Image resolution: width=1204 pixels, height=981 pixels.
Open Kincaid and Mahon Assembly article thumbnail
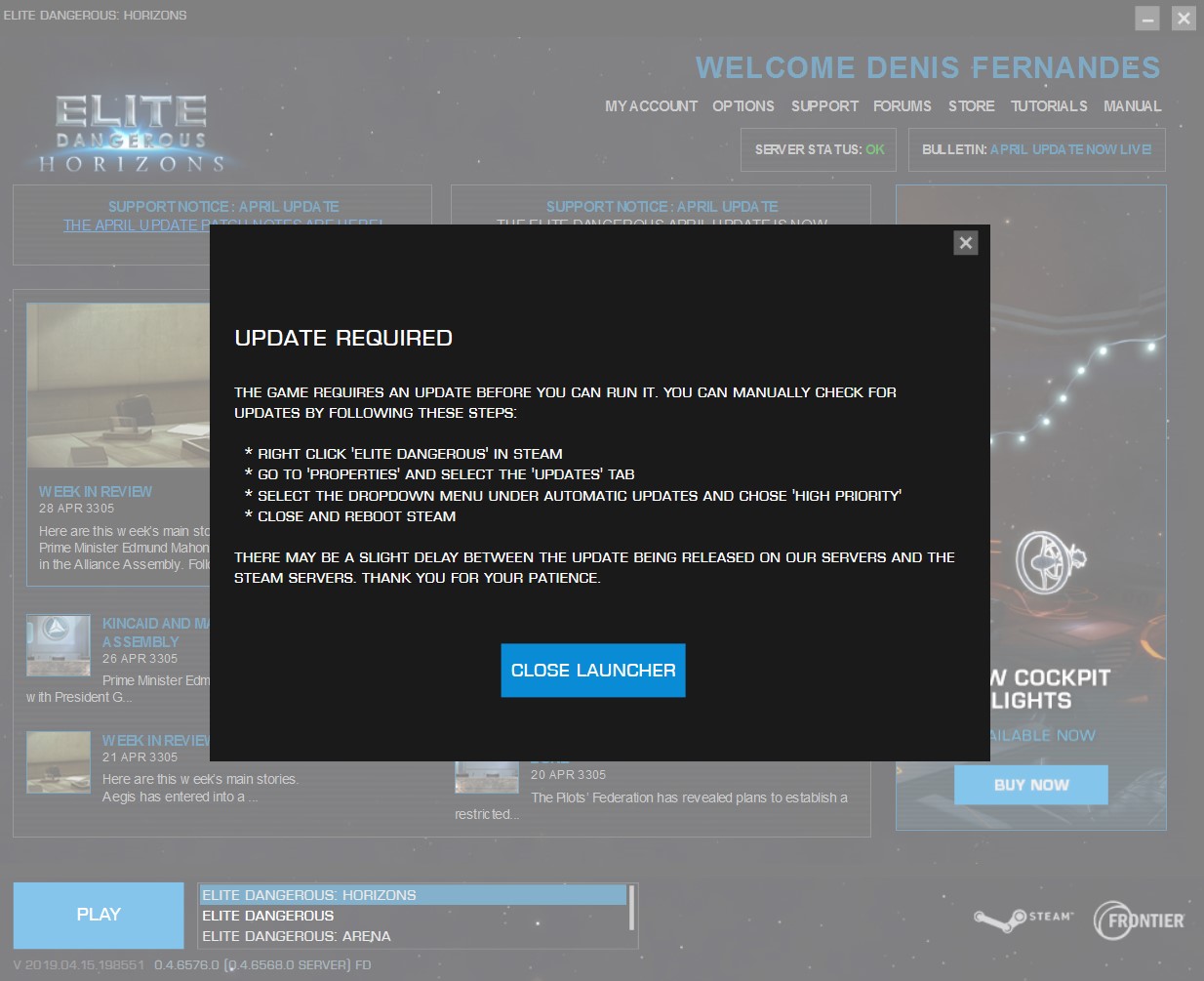tap(59, 645)
